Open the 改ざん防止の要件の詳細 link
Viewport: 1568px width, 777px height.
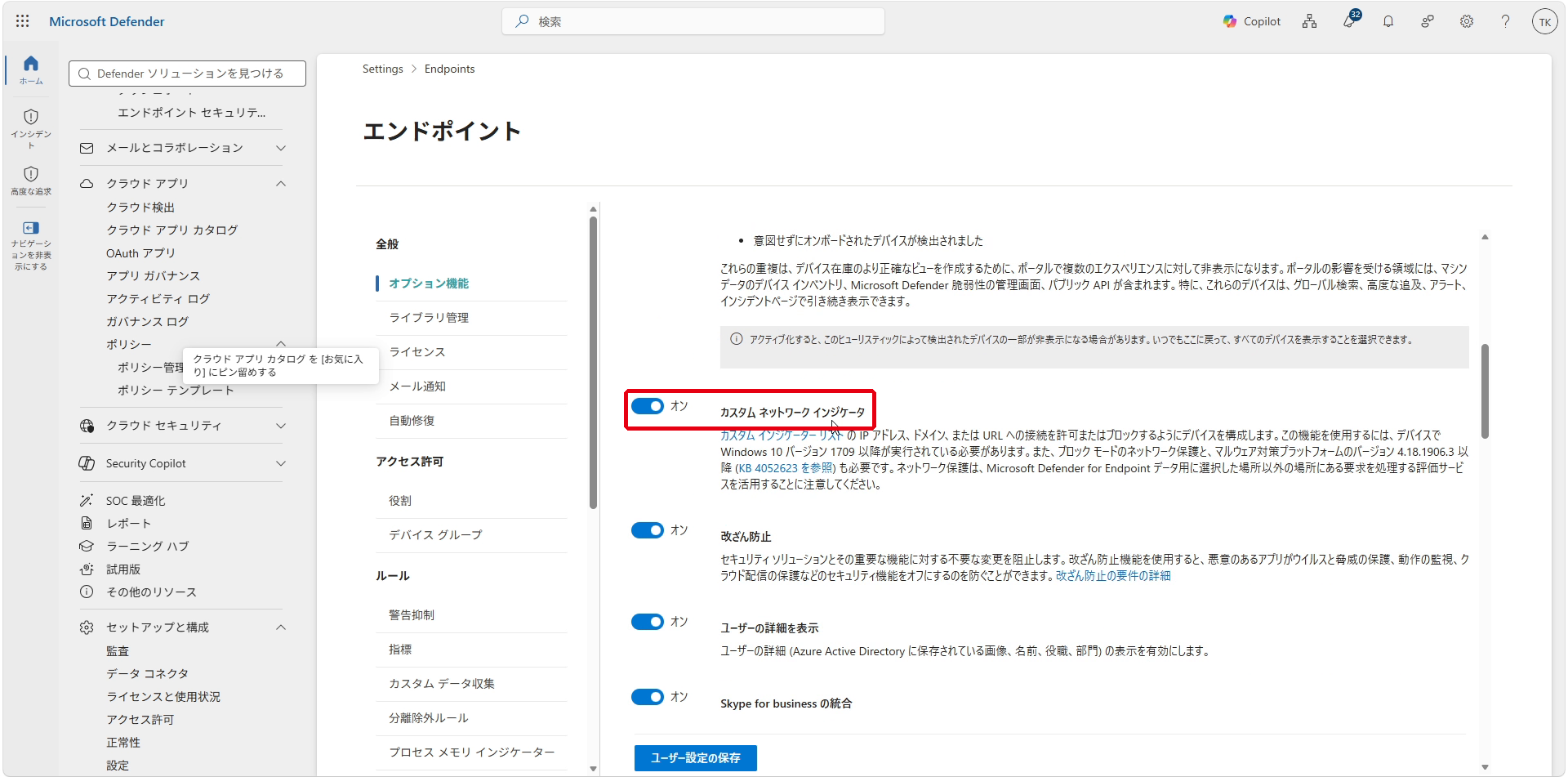[x=1113, y=576]
